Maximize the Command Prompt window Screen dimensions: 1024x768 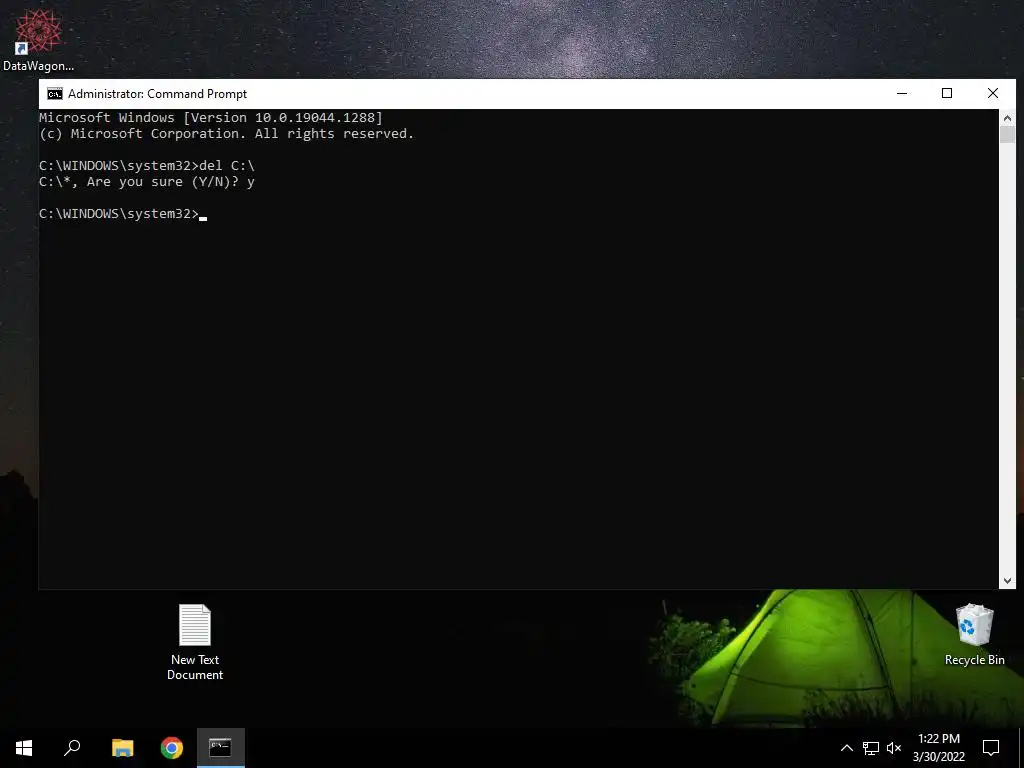tap(947, 93)
